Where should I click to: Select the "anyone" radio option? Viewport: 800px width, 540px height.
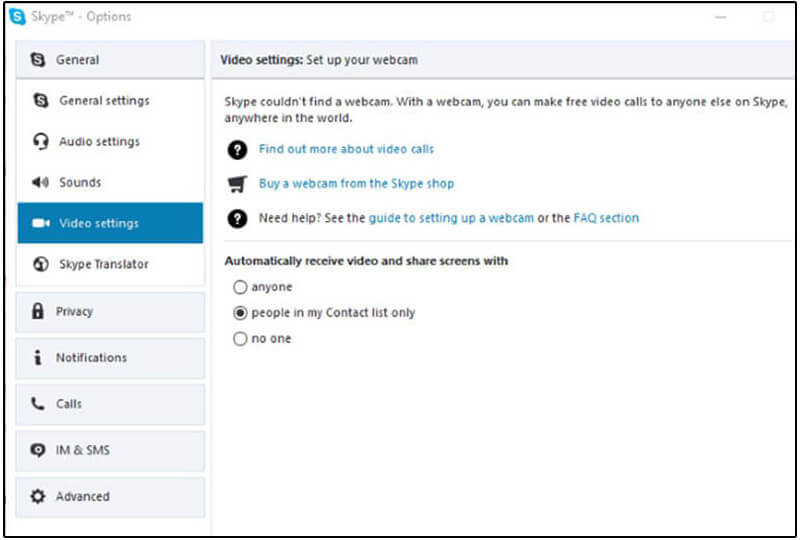(240, 287)
